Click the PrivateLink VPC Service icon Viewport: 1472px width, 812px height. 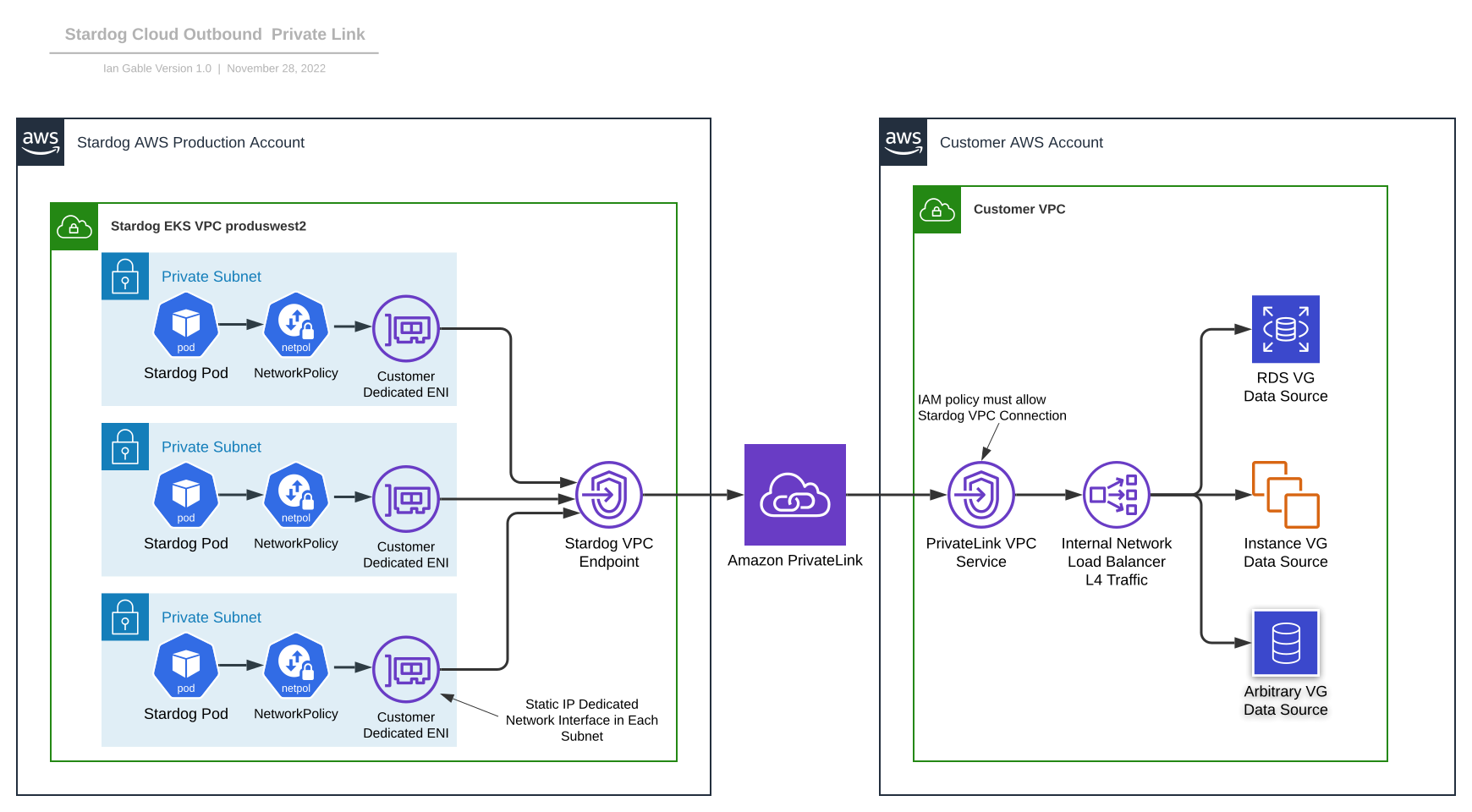981,495
